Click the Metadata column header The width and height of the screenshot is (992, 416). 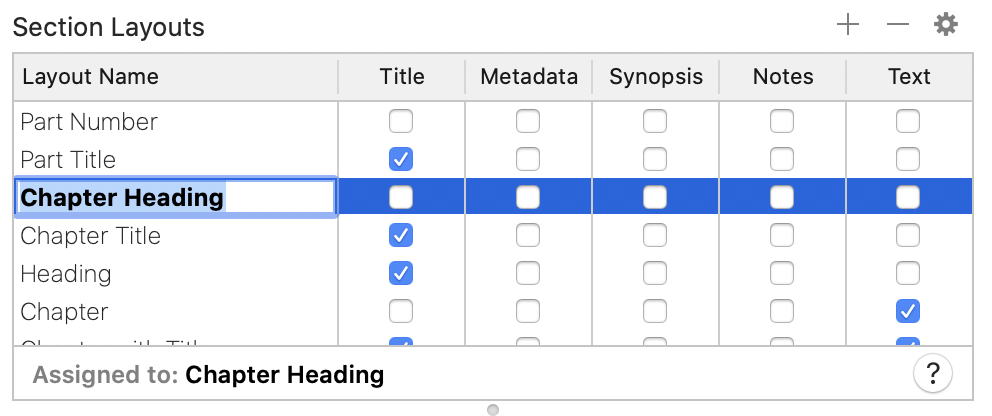pyautogui.click(x=528, y=77)
